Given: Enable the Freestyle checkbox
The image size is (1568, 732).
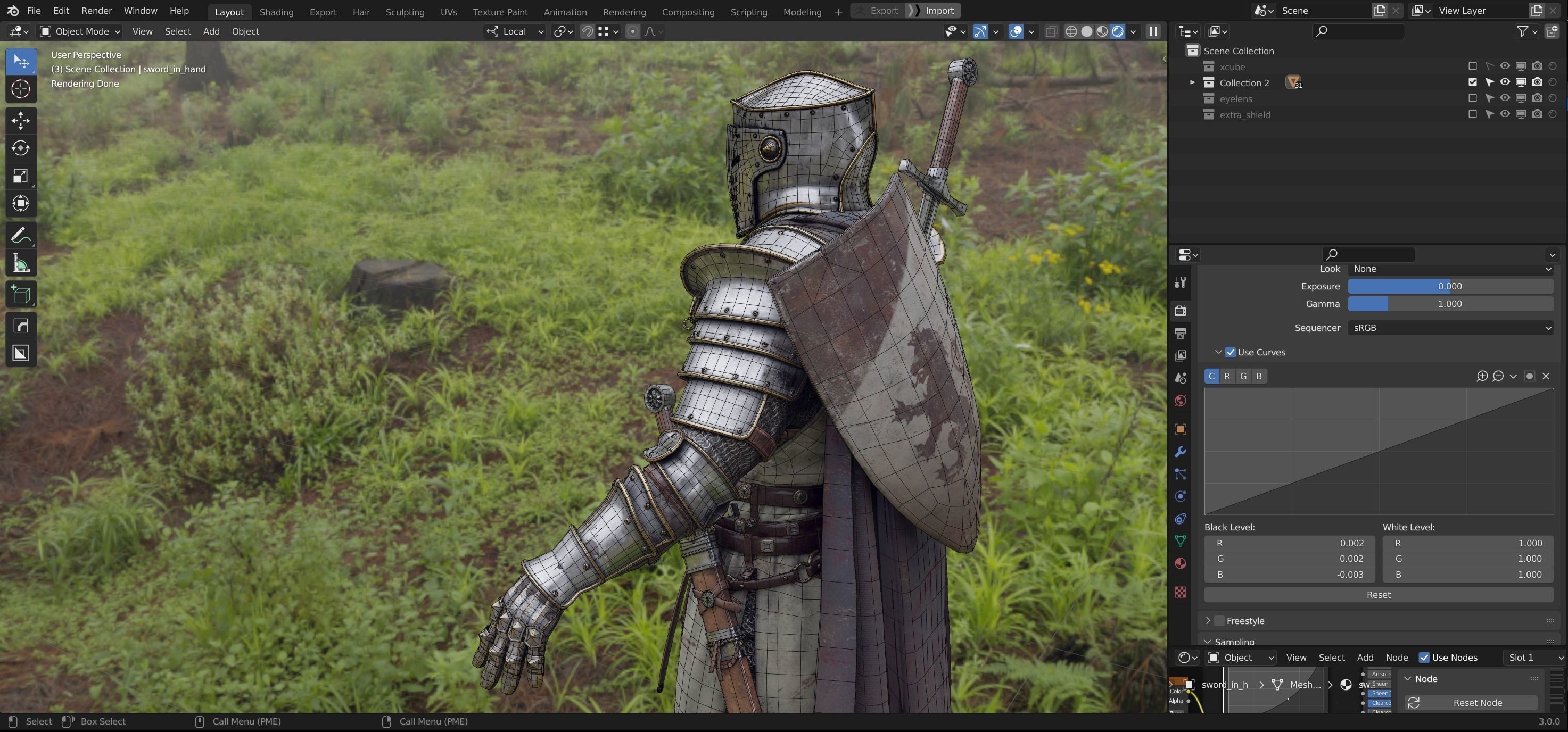Looking at the screenshot, I should 1219,621.
